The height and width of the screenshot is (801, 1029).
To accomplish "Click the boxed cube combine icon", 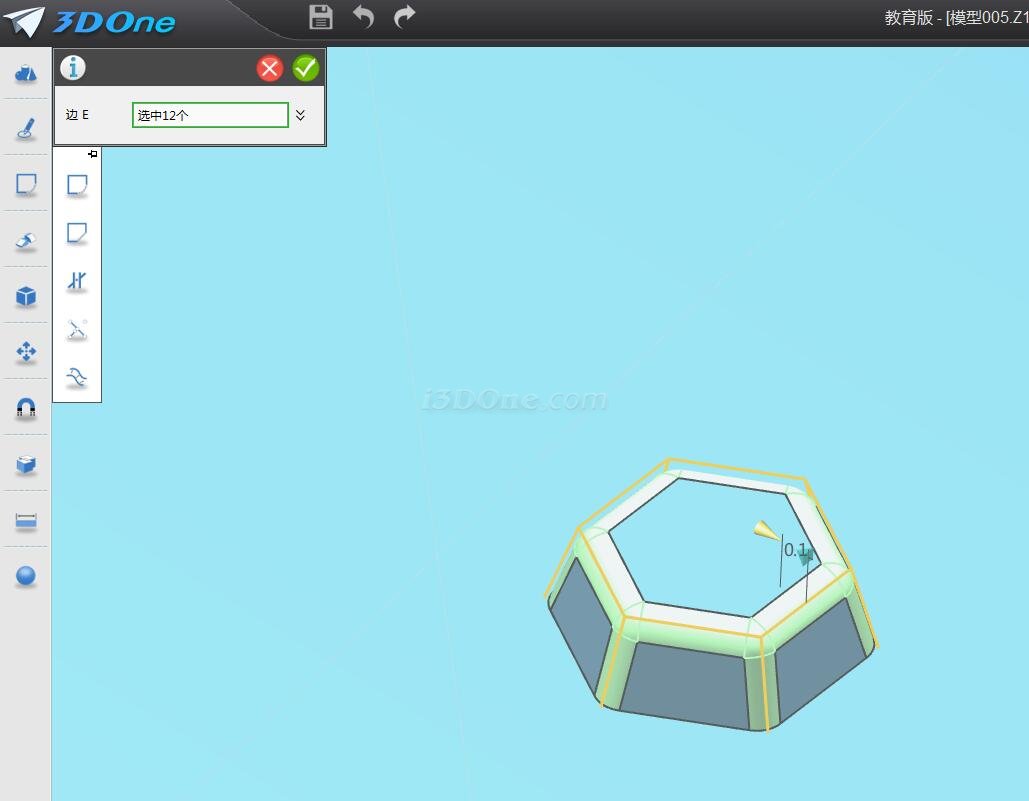I will pyautogui.click(x=26, y=464).
